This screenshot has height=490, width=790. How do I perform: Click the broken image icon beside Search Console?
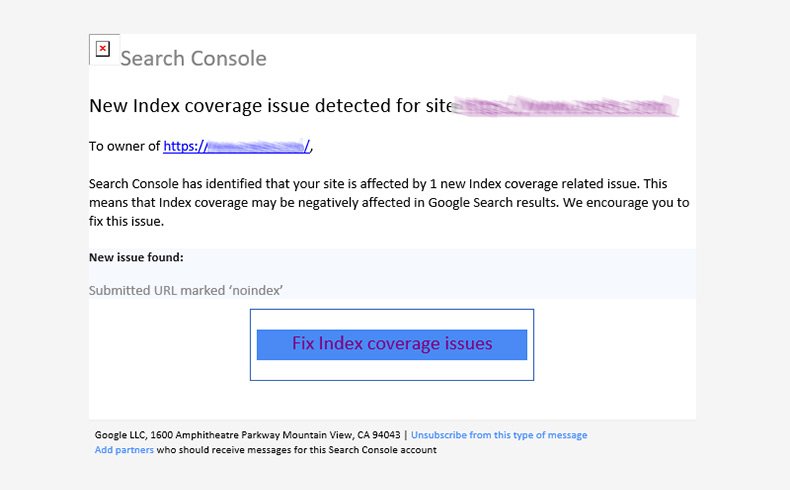coord(103,49)
